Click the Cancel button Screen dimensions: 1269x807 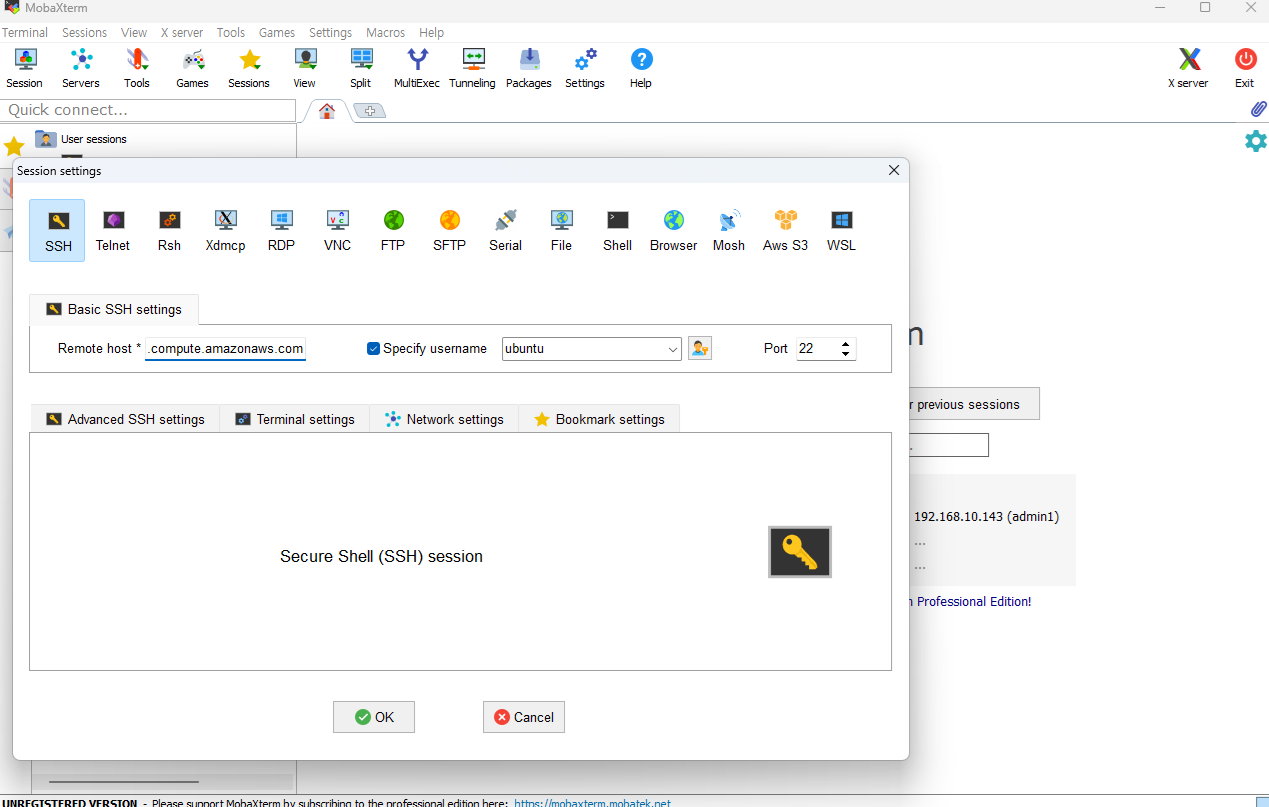pyautogui.click(x=524, y=717)
